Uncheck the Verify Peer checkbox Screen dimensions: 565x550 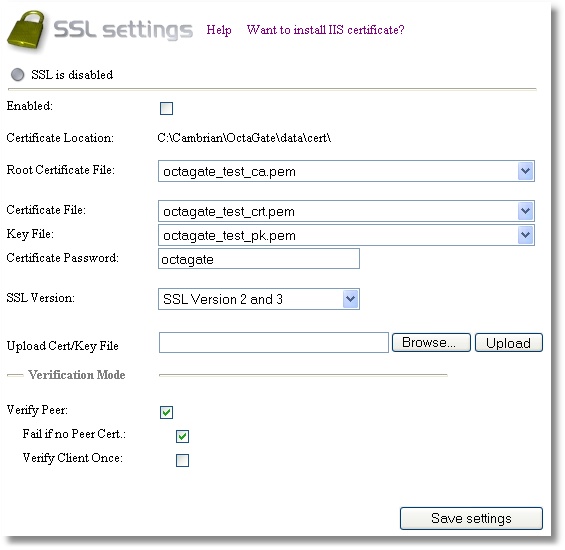(x=166, y=412)
